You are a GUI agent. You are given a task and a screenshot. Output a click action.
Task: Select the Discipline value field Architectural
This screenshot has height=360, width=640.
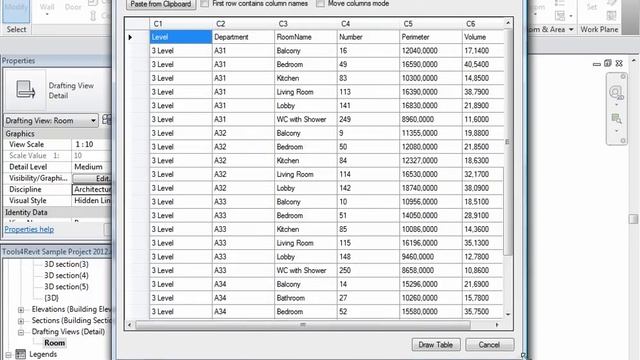pos(92,189)
